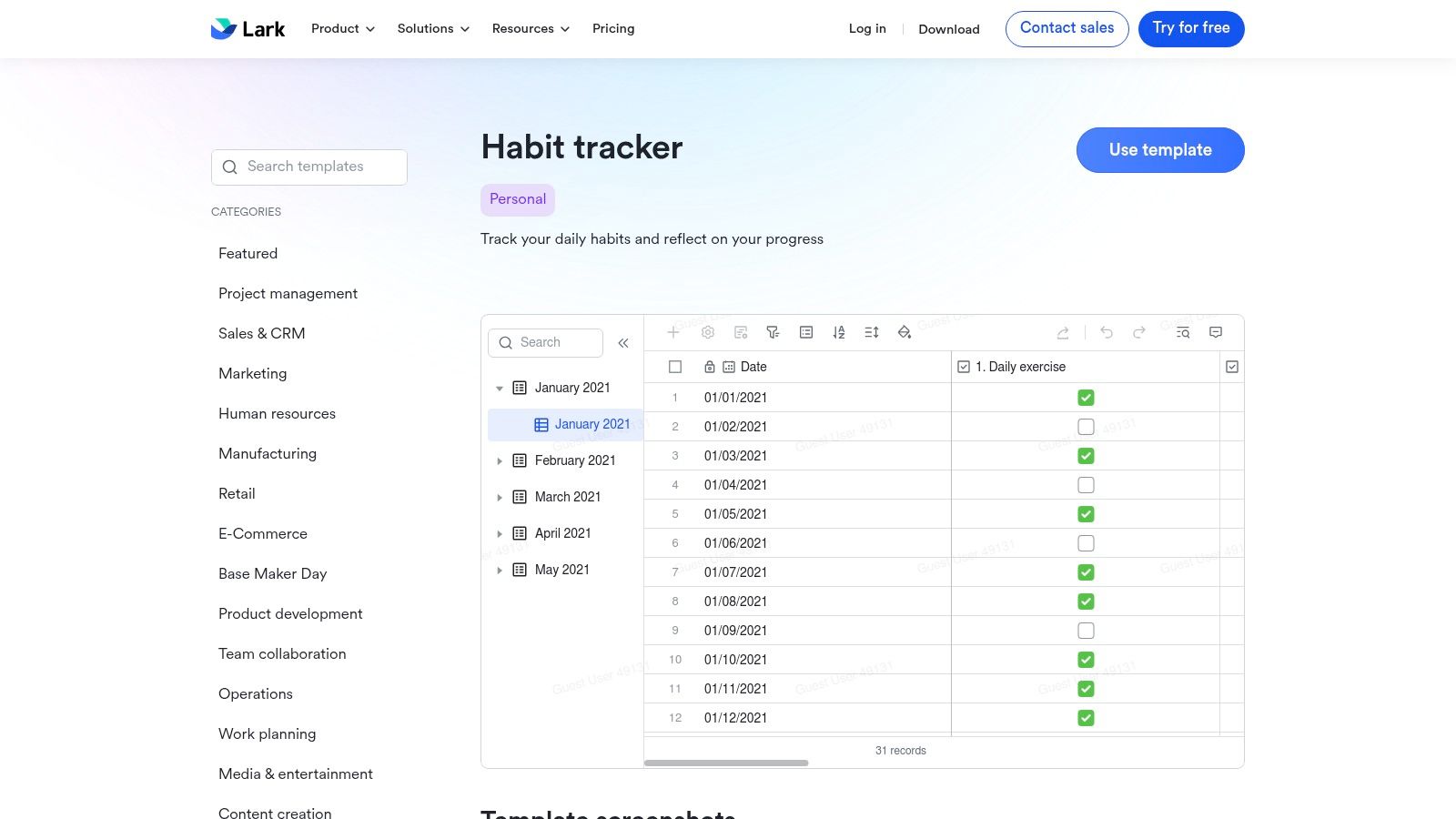Viewport: 1456px width, 819px height.
Task: Open the Product dropdown menu
Action: click(x=343, y=28)
